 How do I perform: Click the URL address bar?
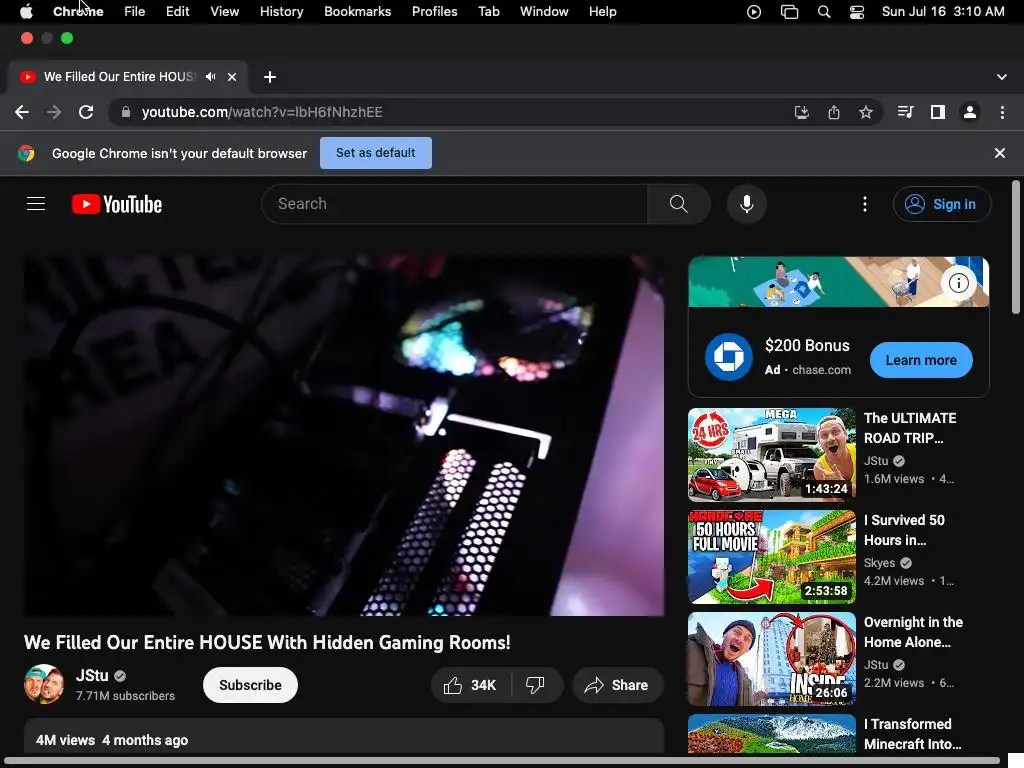pos(457,112)
